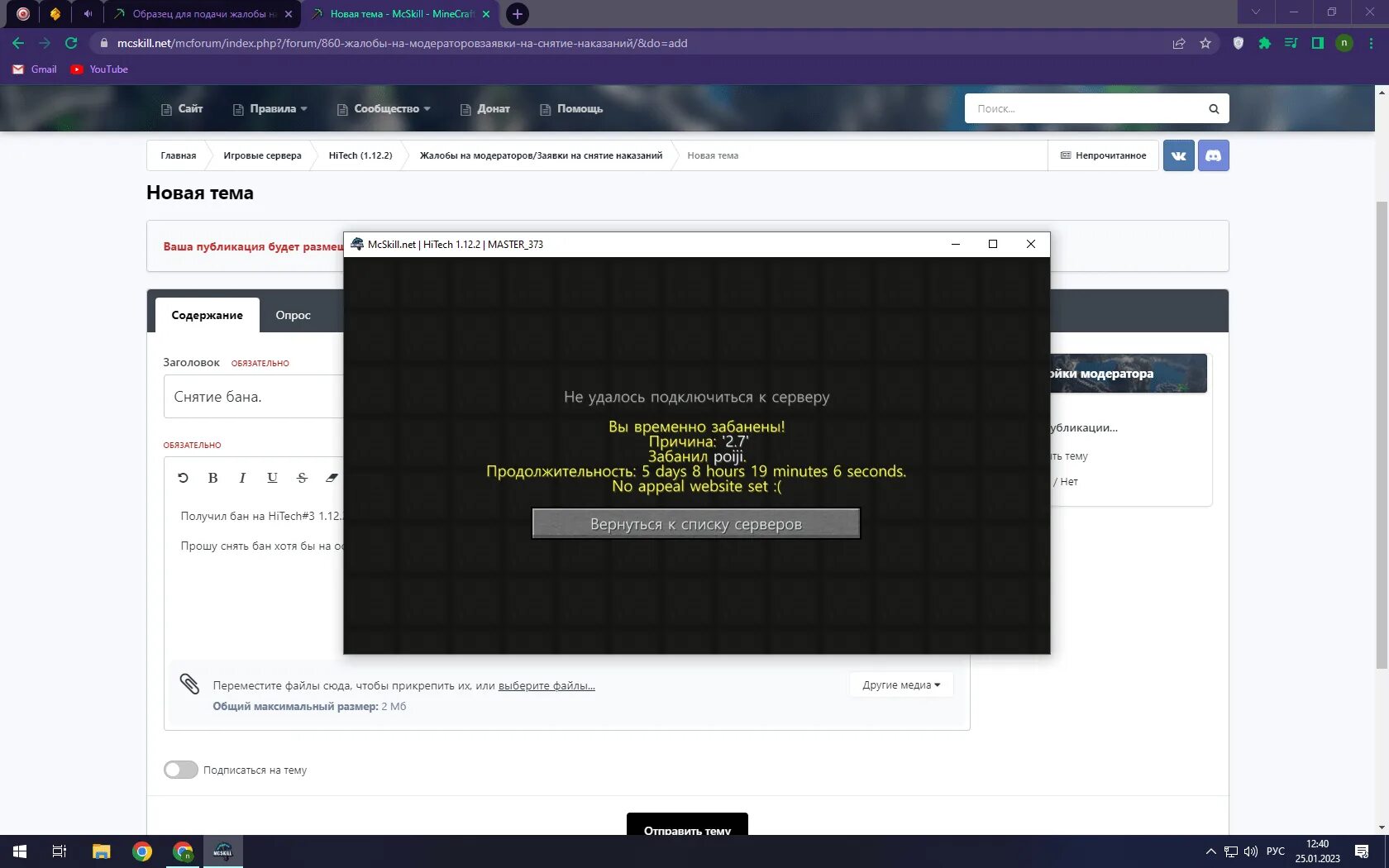
Task: Show hidden tray icons chevron
Action: (1211, 851)
